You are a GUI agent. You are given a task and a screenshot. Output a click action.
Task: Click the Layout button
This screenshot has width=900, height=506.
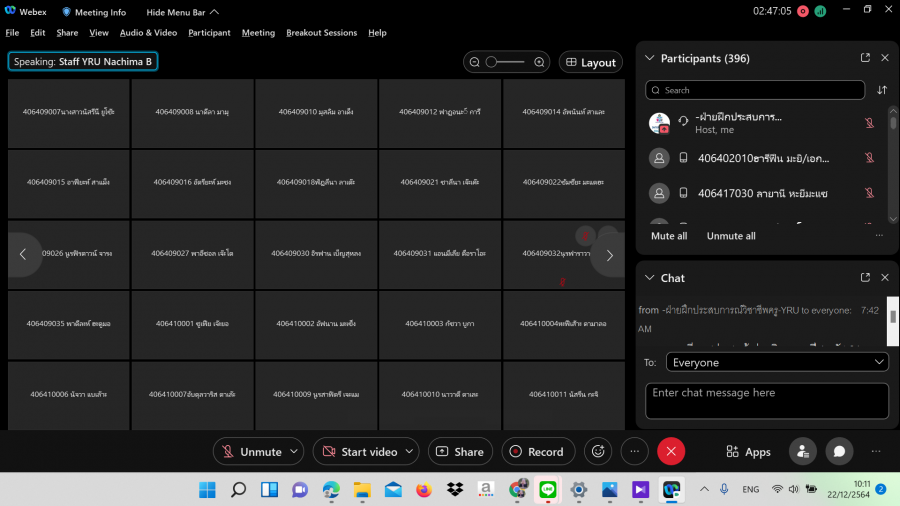(590, 62)
